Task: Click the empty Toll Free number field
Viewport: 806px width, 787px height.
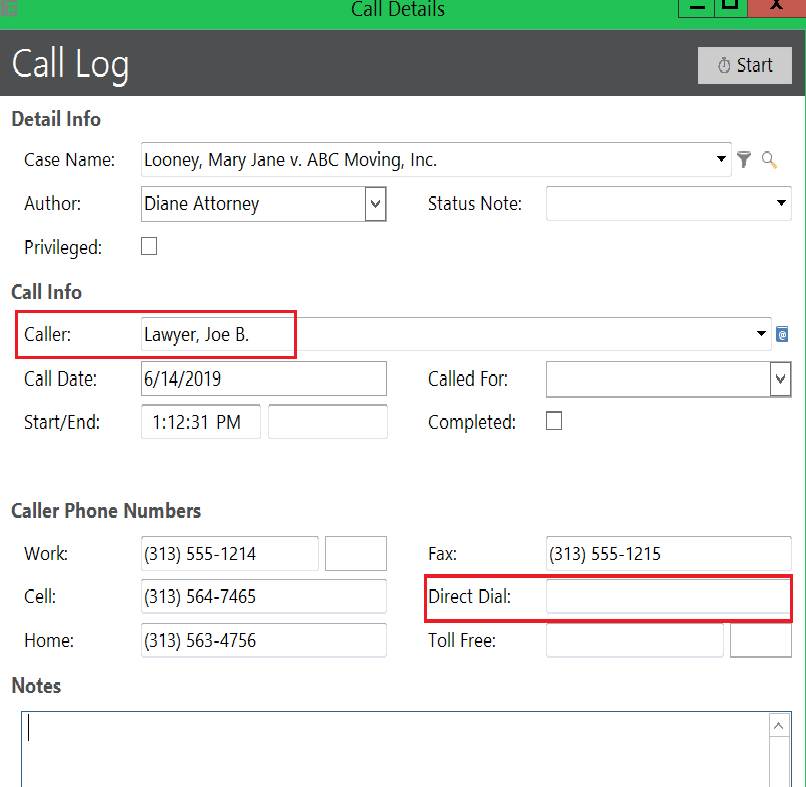Action: [635, 640]
